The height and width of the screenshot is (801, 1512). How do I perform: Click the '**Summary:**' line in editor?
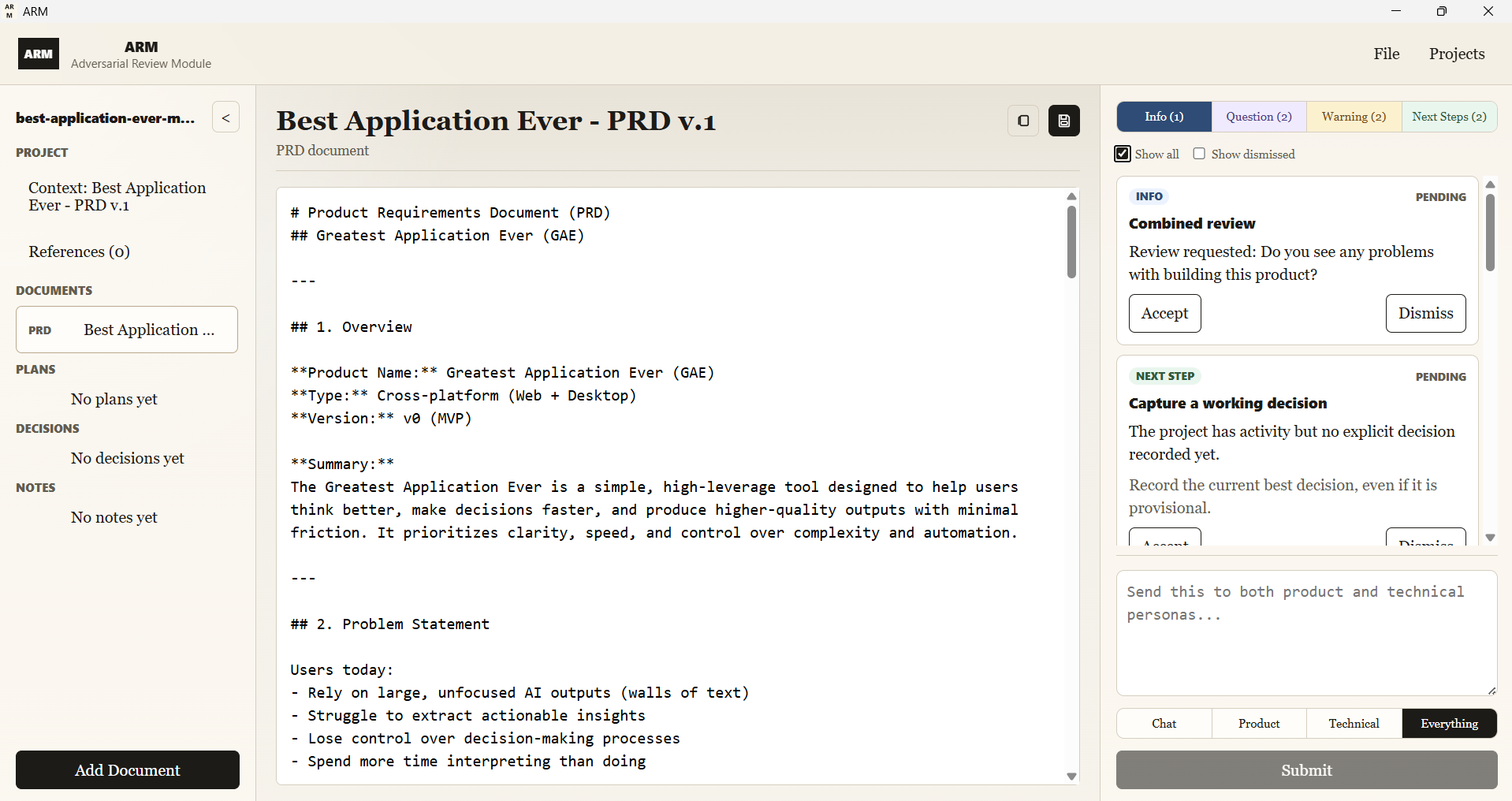(342, 464)
